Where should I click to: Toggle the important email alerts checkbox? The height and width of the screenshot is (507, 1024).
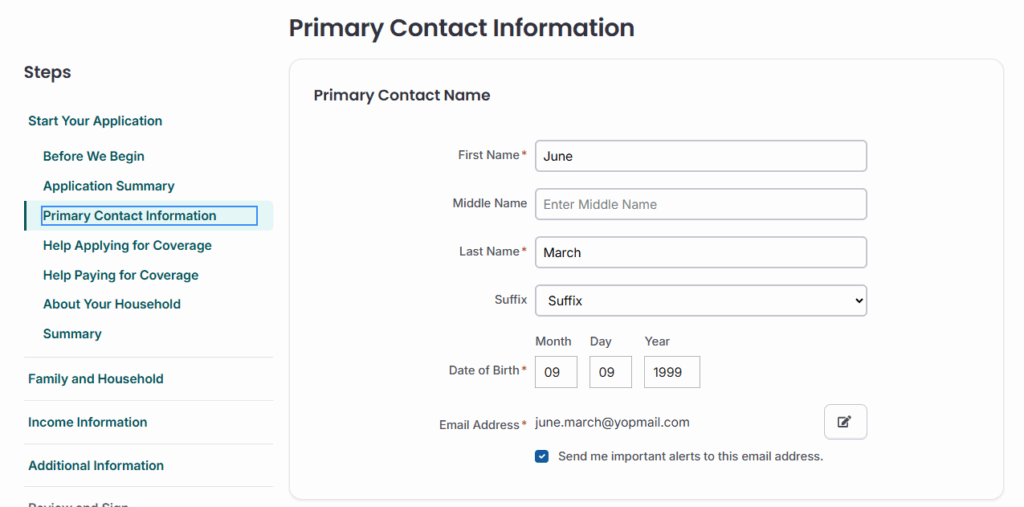click(x=542, y=456)
